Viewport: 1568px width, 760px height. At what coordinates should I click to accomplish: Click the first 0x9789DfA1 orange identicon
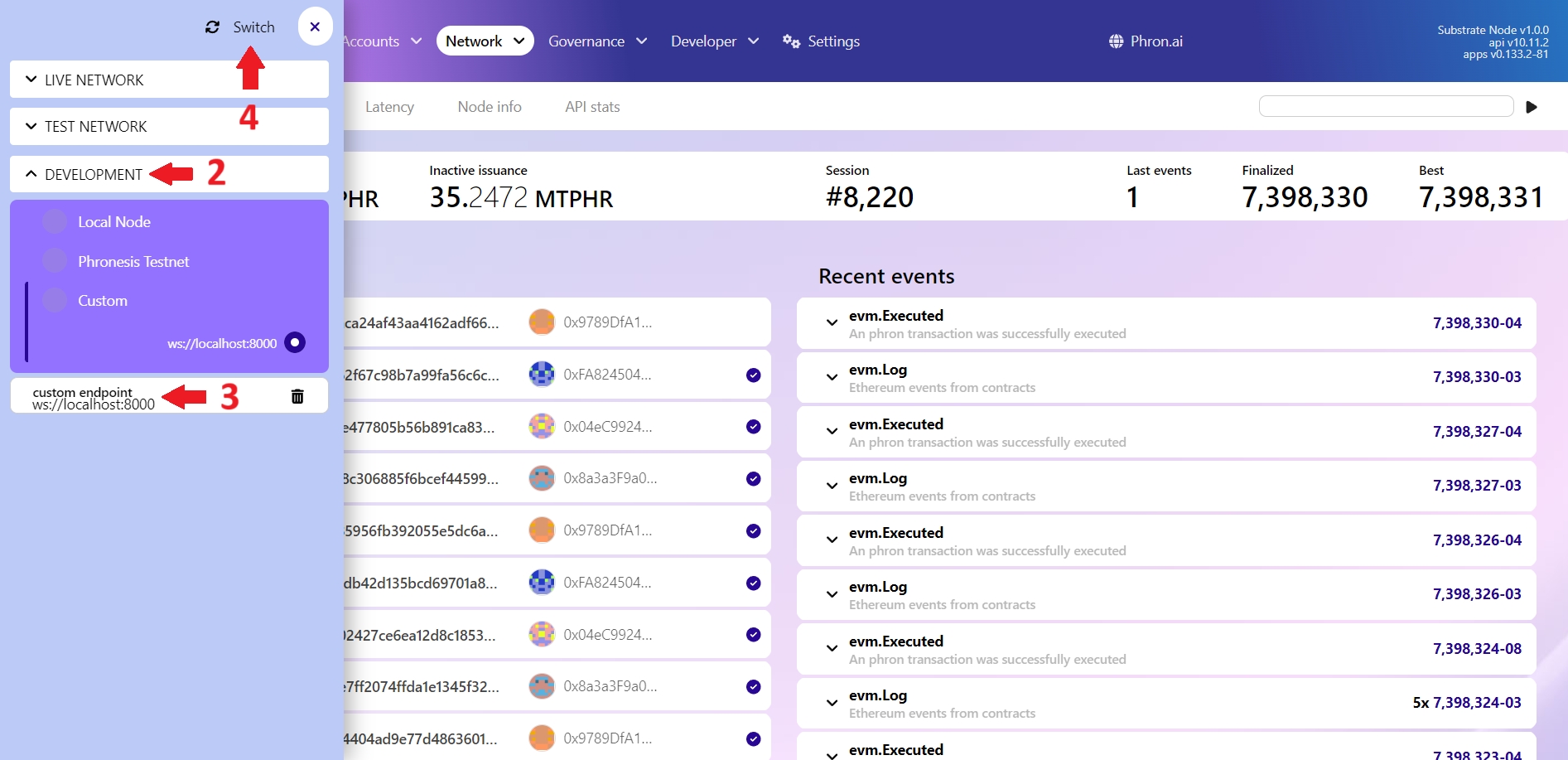click(542, 322)
